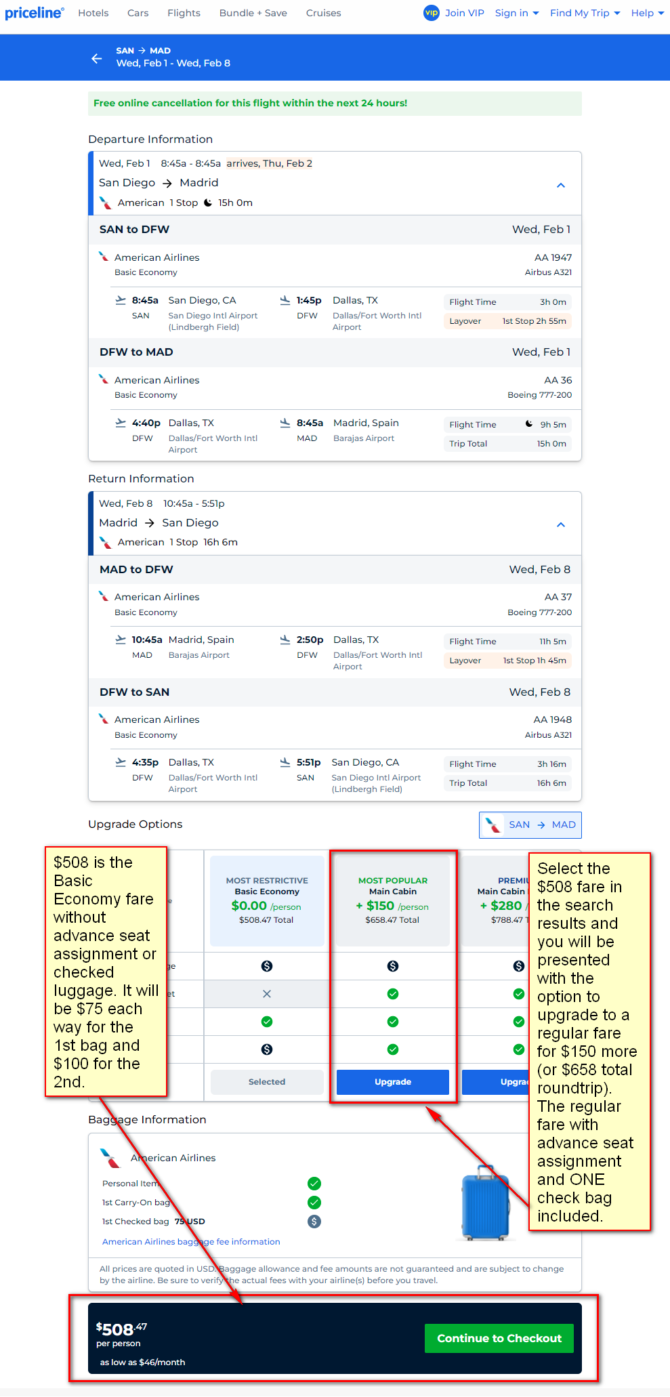The height and width of the screenshot is (1397, 670).
Task: Open Find My Trip dropdown
Action: pos(585,13)
